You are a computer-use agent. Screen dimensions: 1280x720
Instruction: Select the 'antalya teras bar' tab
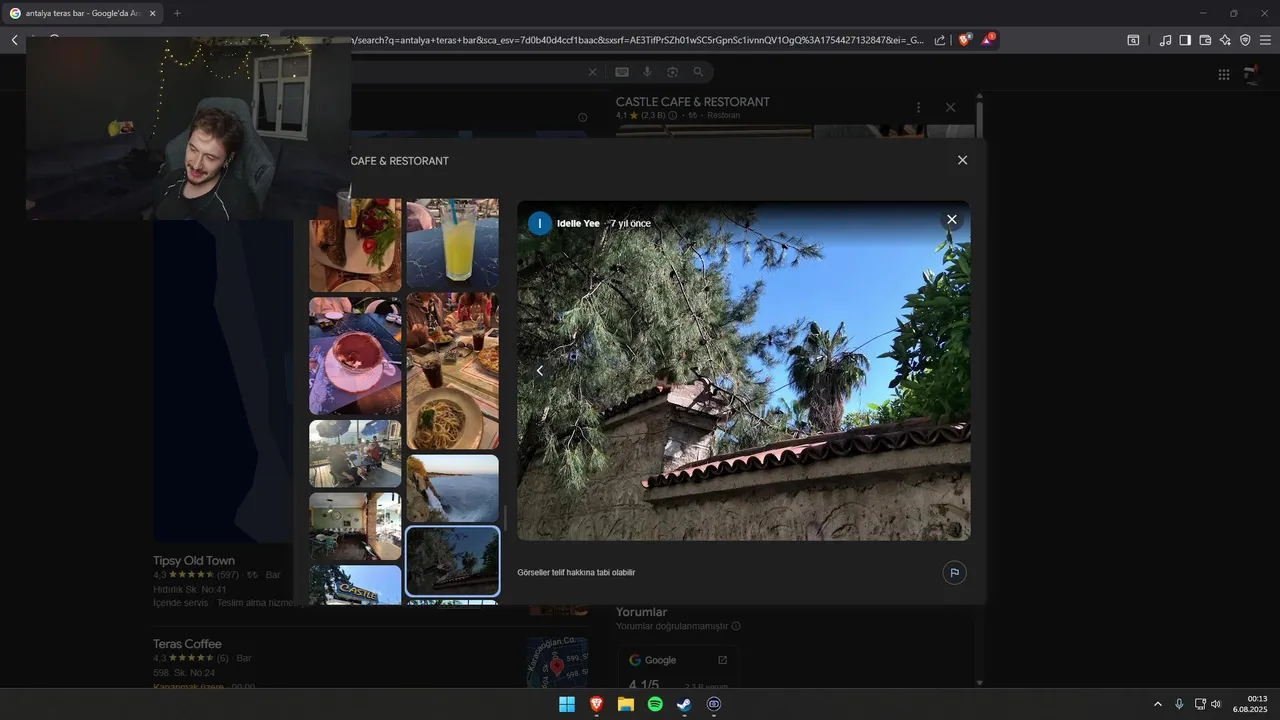(x=83, y=13)
